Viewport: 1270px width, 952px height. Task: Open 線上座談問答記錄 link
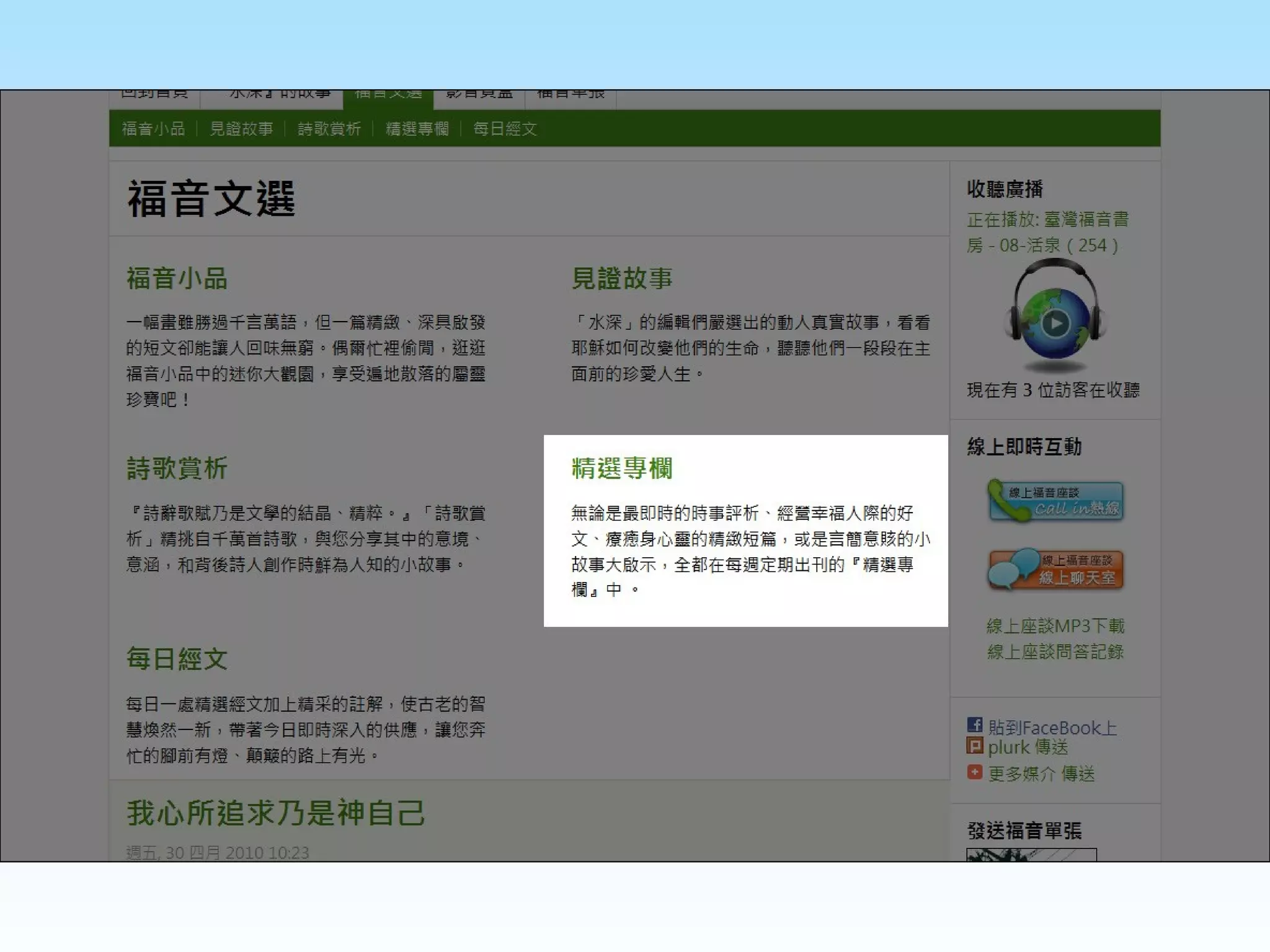[1055, 651]
